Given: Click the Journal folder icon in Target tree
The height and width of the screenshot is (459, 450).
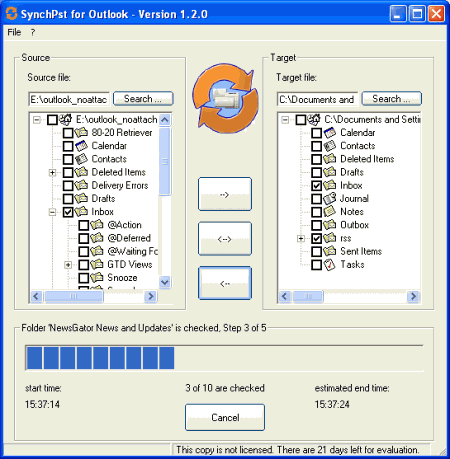Looking at the screenshot, I should tap(330, 199).
